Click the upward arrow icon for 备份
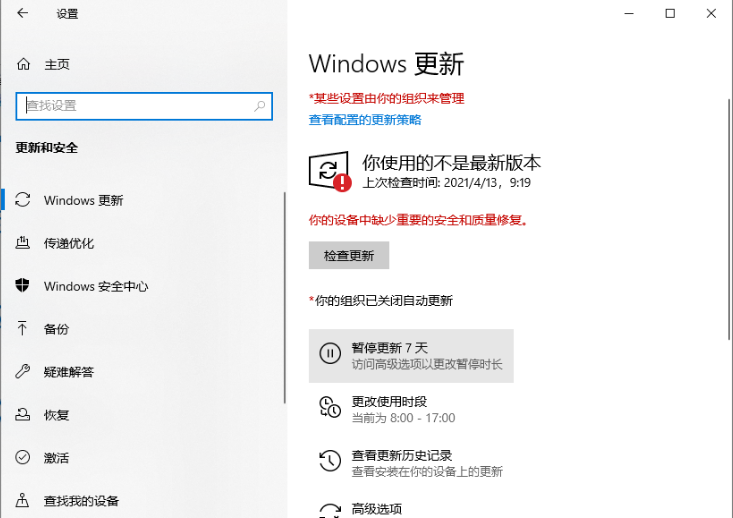The width and height of the screenshot is (733, 518). click(22, 328)
